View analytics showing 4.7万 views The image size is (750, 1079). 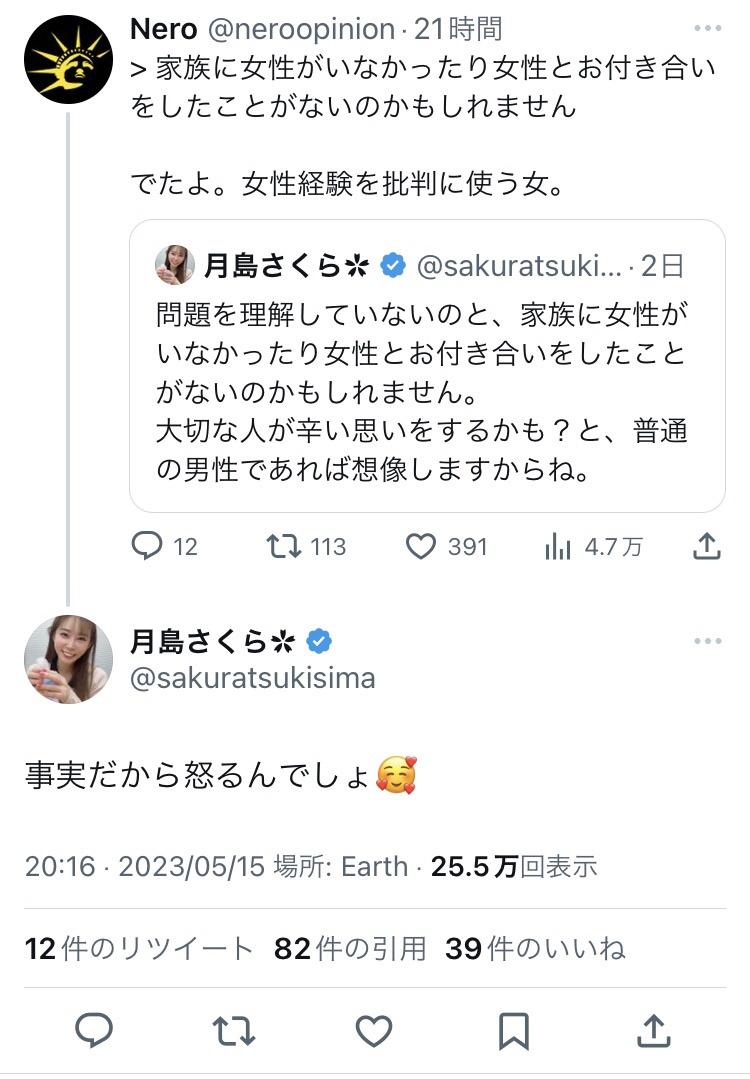click(558, 546)
